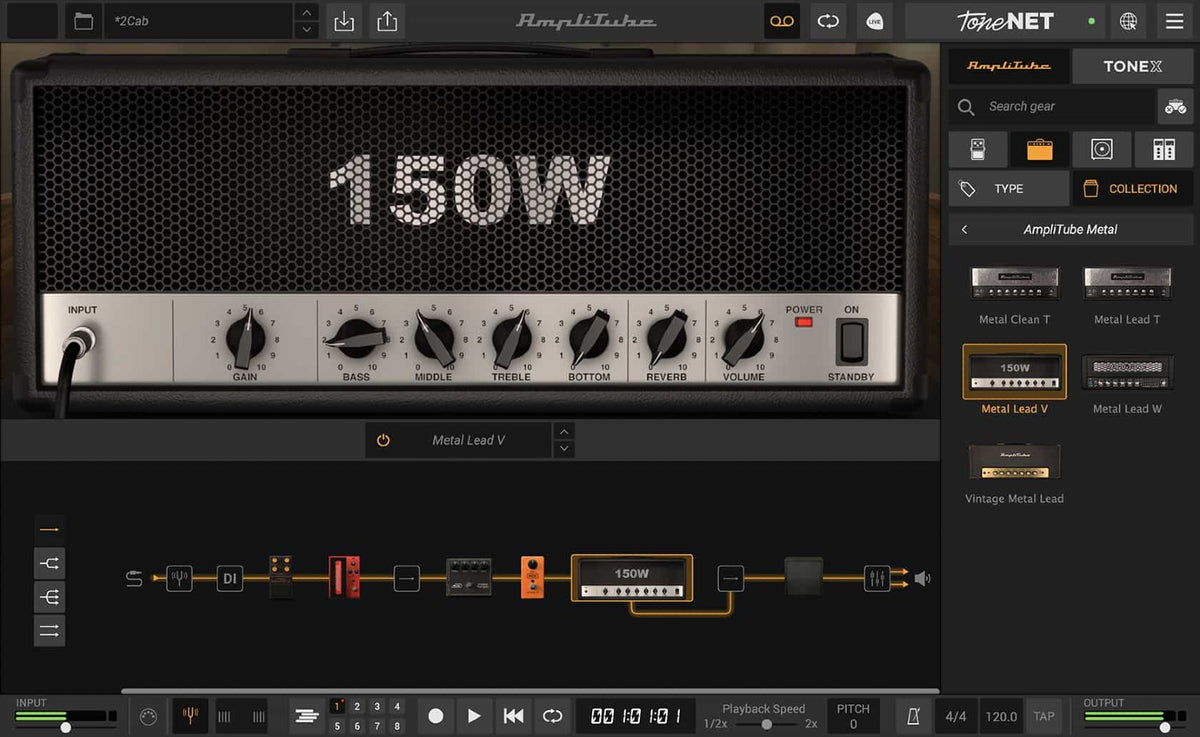Select the parallel dual chain routing
The width and height of the screenshot is (1200, 737).
click(x=49, y=630)
